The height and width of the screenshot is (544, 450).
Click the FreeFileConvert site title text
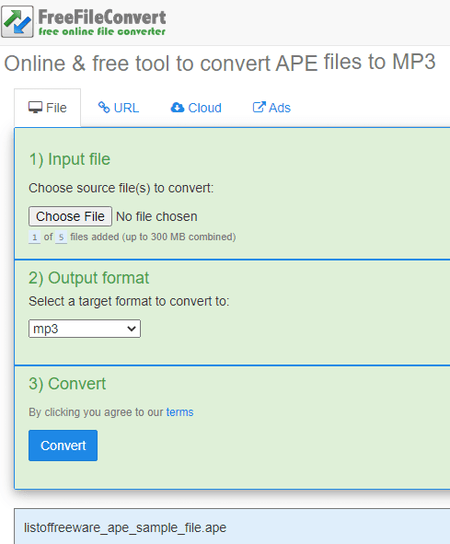coord(102,17)
